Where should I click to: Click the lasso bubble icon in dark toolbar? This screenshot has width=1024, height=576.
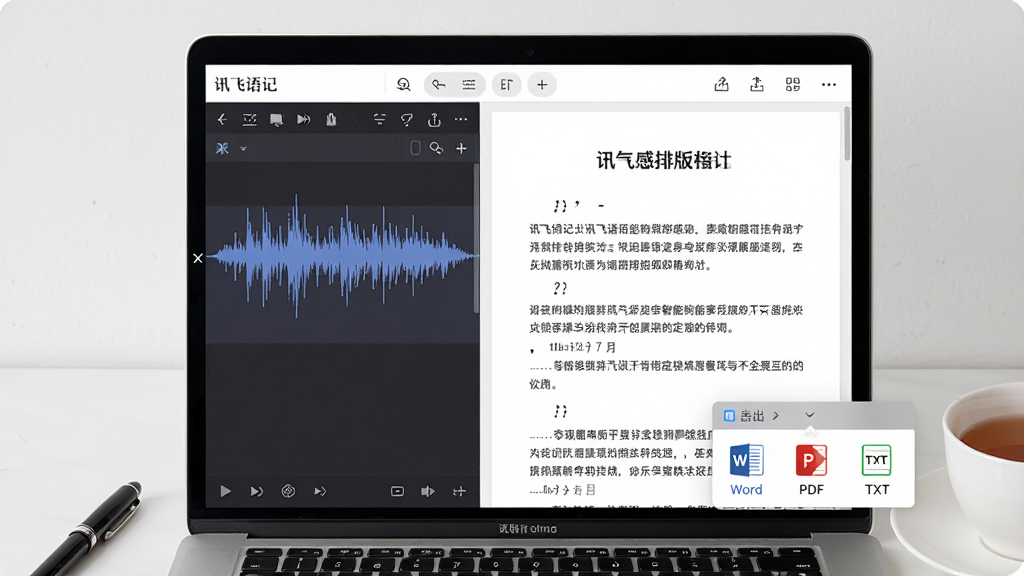(x=407, y=120)
